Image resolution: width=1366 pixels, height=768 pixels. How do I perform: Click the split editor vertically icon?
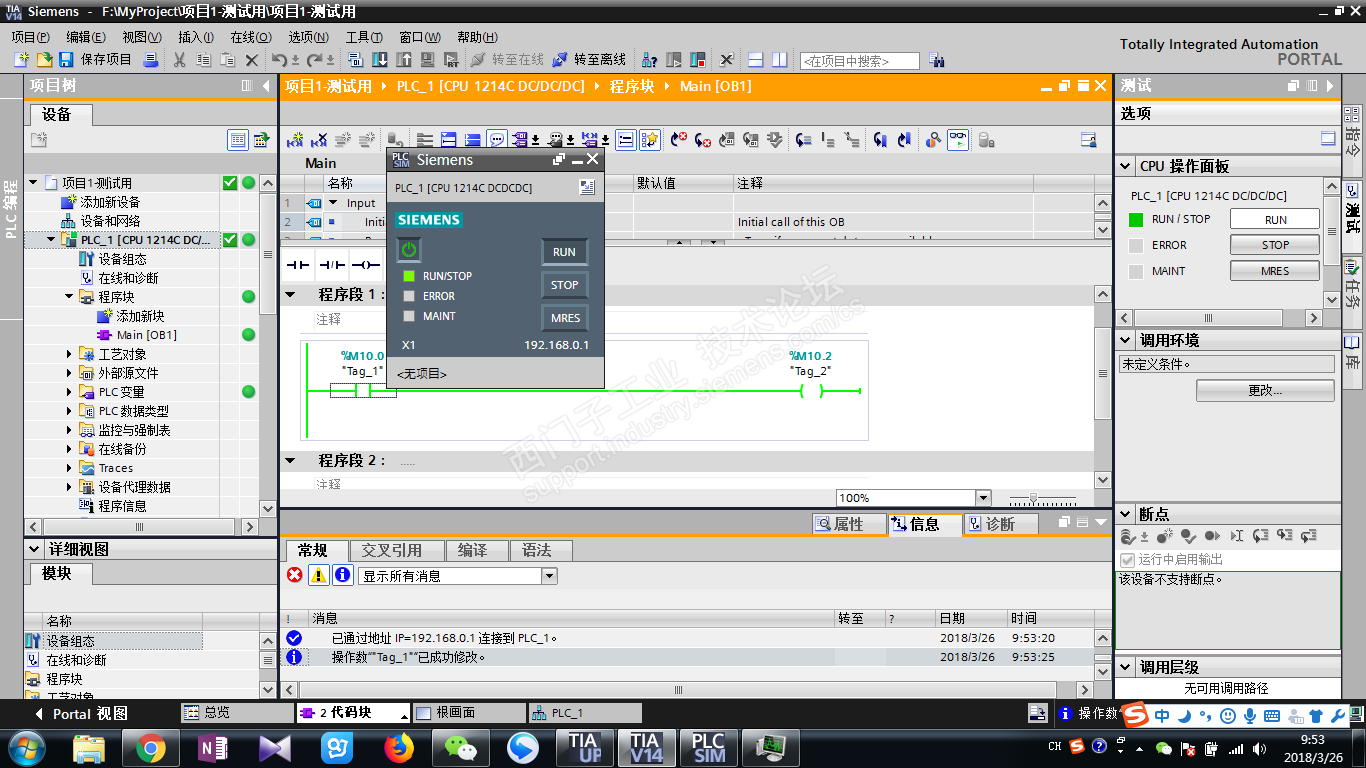coord(780,60)
